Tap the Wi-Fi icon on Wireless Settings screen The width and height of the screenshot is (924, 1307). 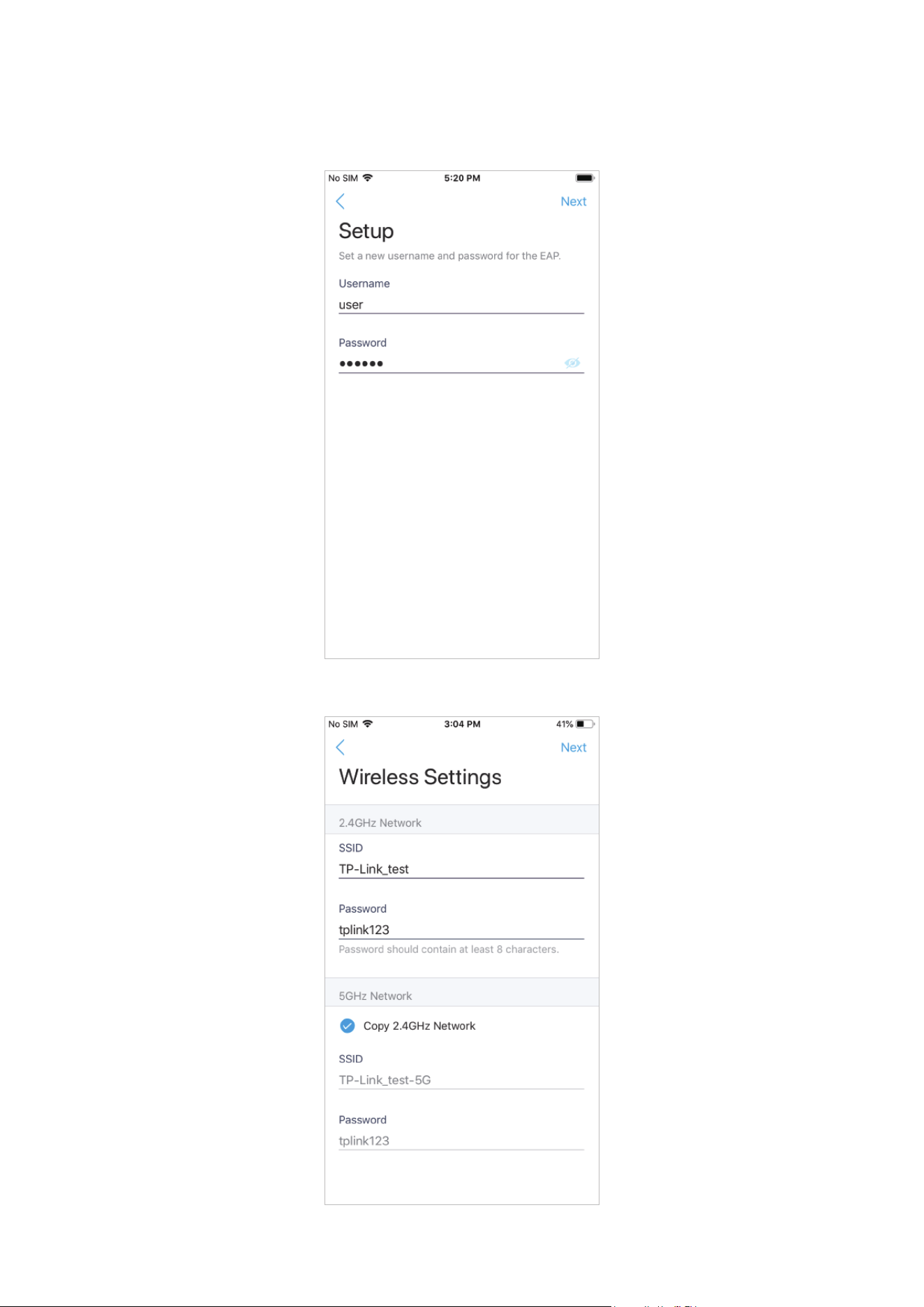pos(368,724)
